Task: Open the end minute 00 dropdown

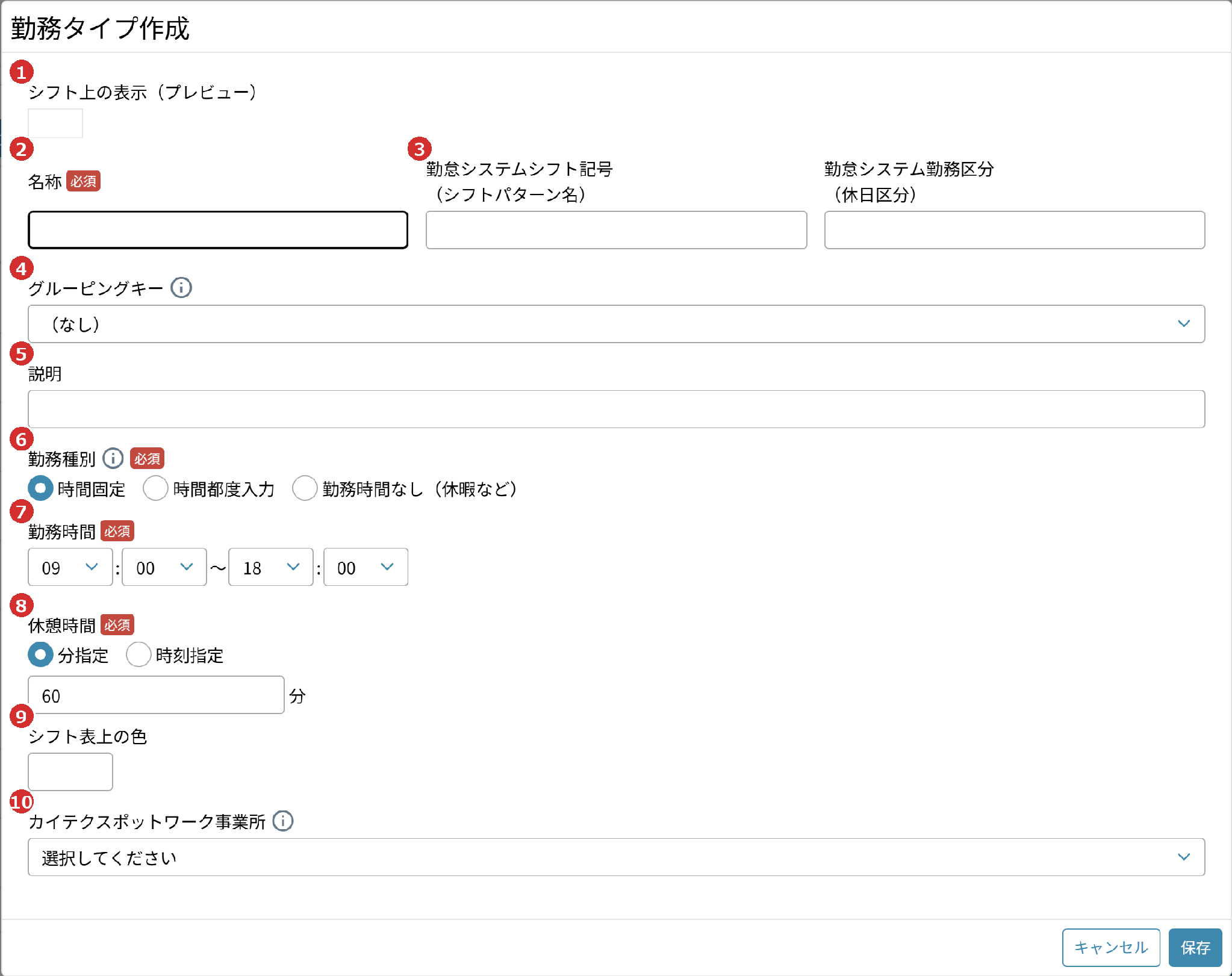Action: coord(366,567)
